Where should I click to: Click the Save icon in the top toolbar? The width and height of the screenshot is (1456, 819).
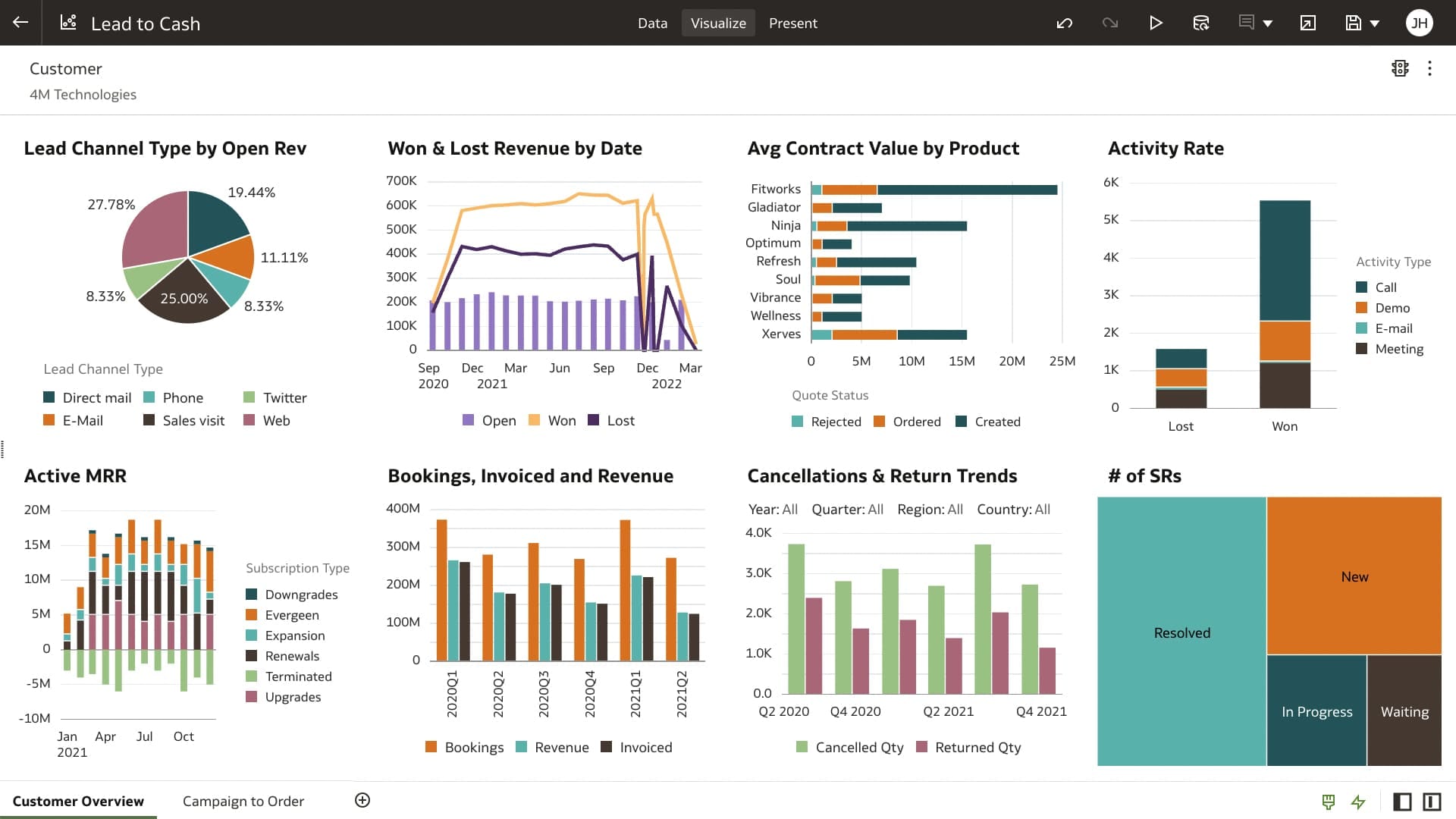[1352, 23]
